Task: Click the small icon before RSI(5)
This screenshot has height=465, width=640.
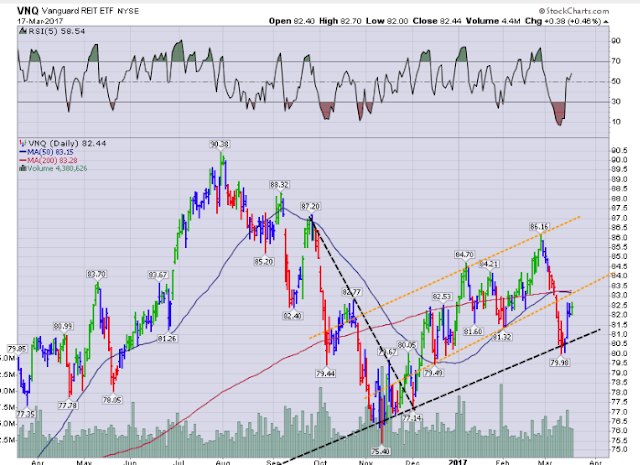Action: 23,31
